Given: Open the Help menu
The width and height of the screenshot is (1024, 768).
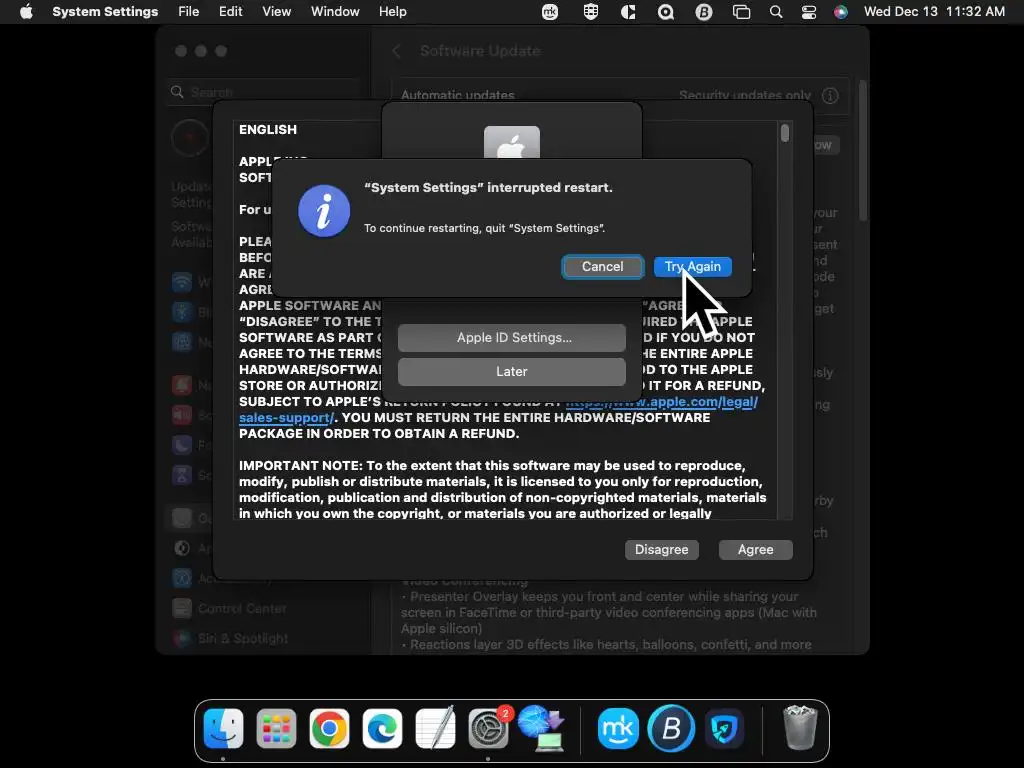Looking at the screenshot, I should 392,12.
